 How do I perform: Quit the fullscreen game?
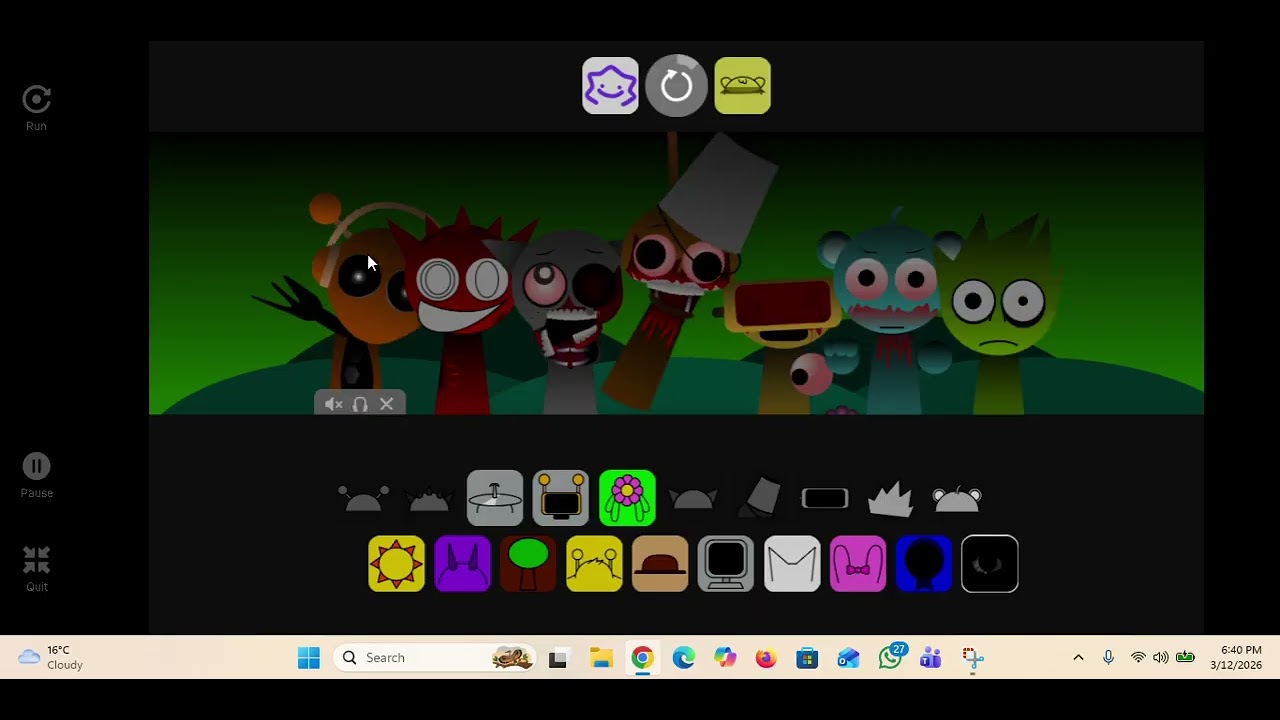pos(36,568)
